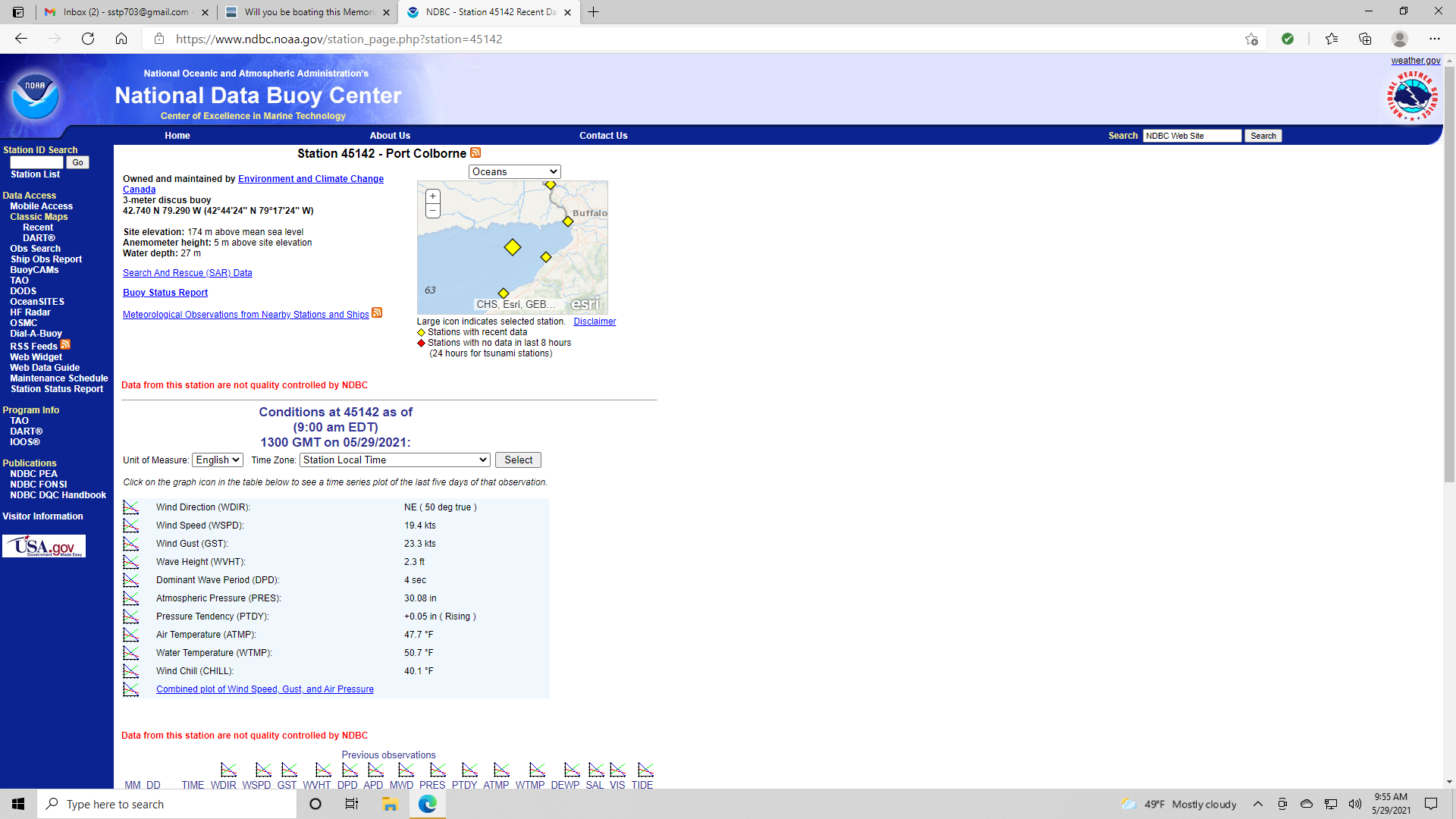Click the National Weather Service logo

(1412, 96)
